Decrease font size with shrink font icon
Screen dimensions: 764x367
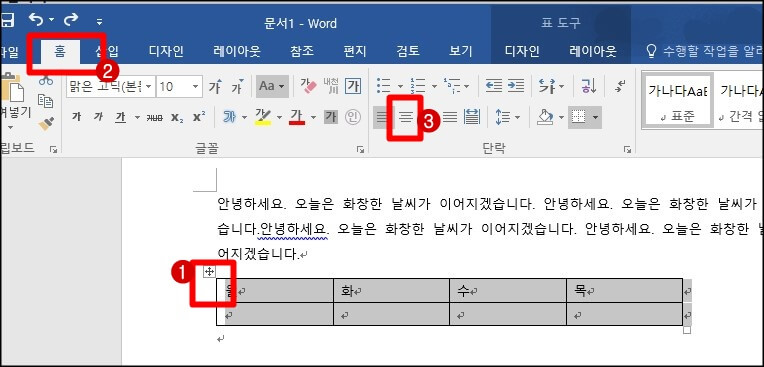237,87
